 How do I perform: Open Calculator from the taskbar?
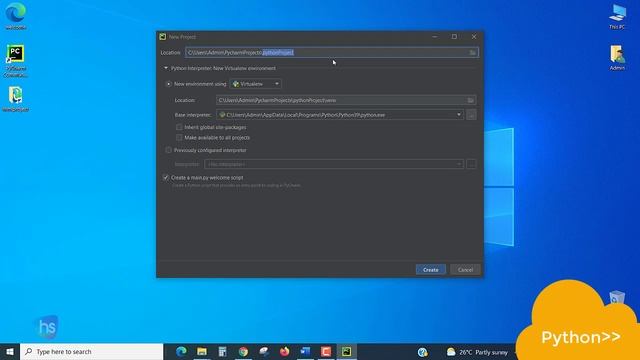click(x=222, y=351)
